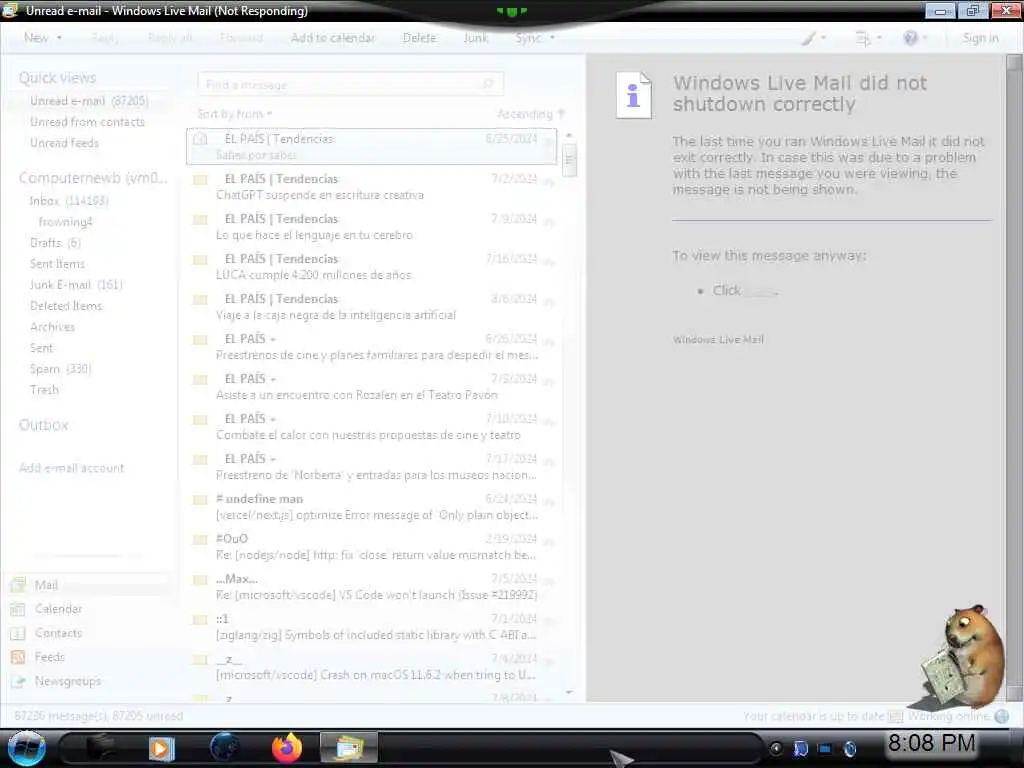Select Unread feeds quick view
Screen dimensions: 1024x768
pyautogui.click(x=64, y=143)
